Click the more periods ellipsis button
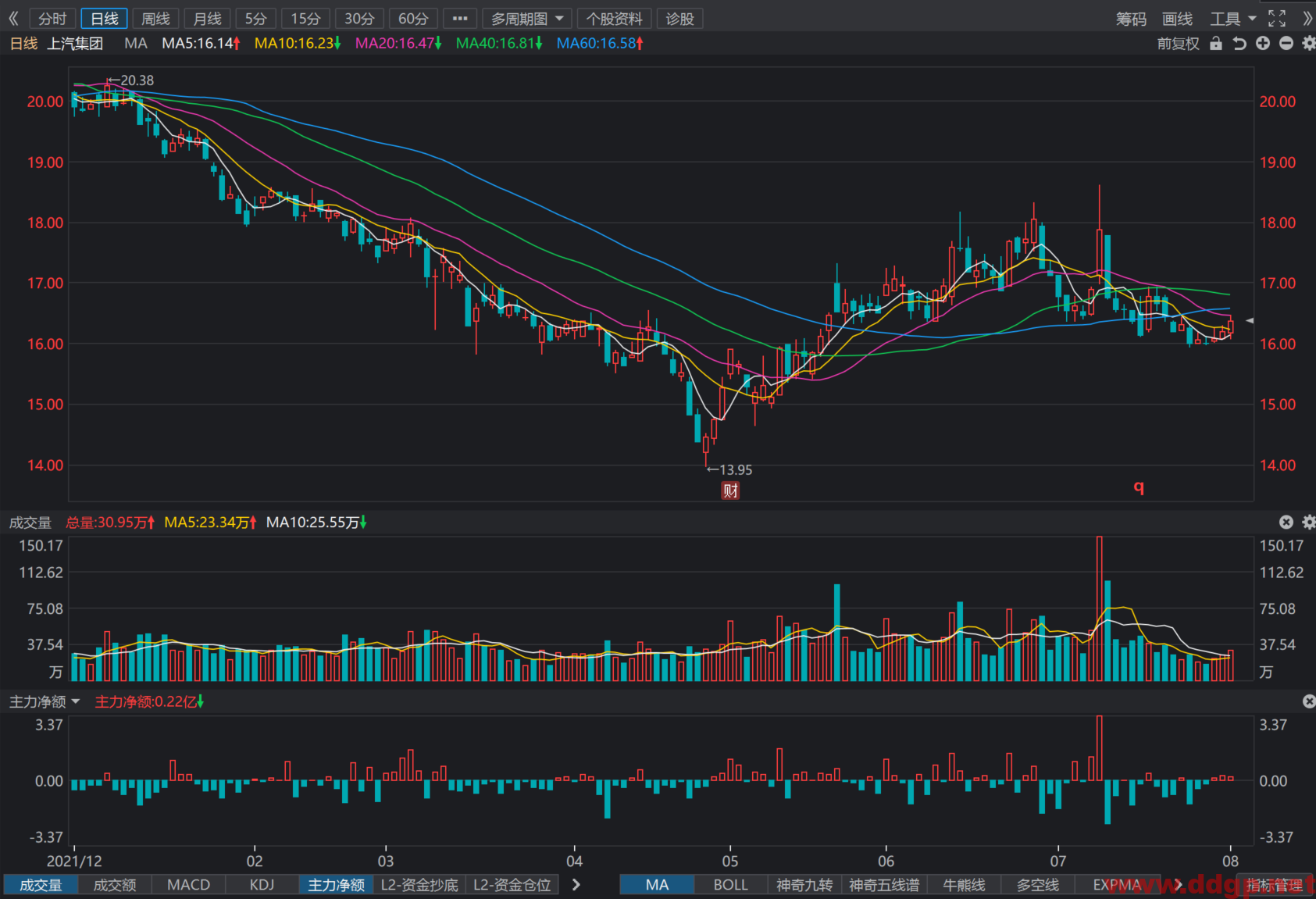This screenshot has width=1316, height=899. pos(460,19)
